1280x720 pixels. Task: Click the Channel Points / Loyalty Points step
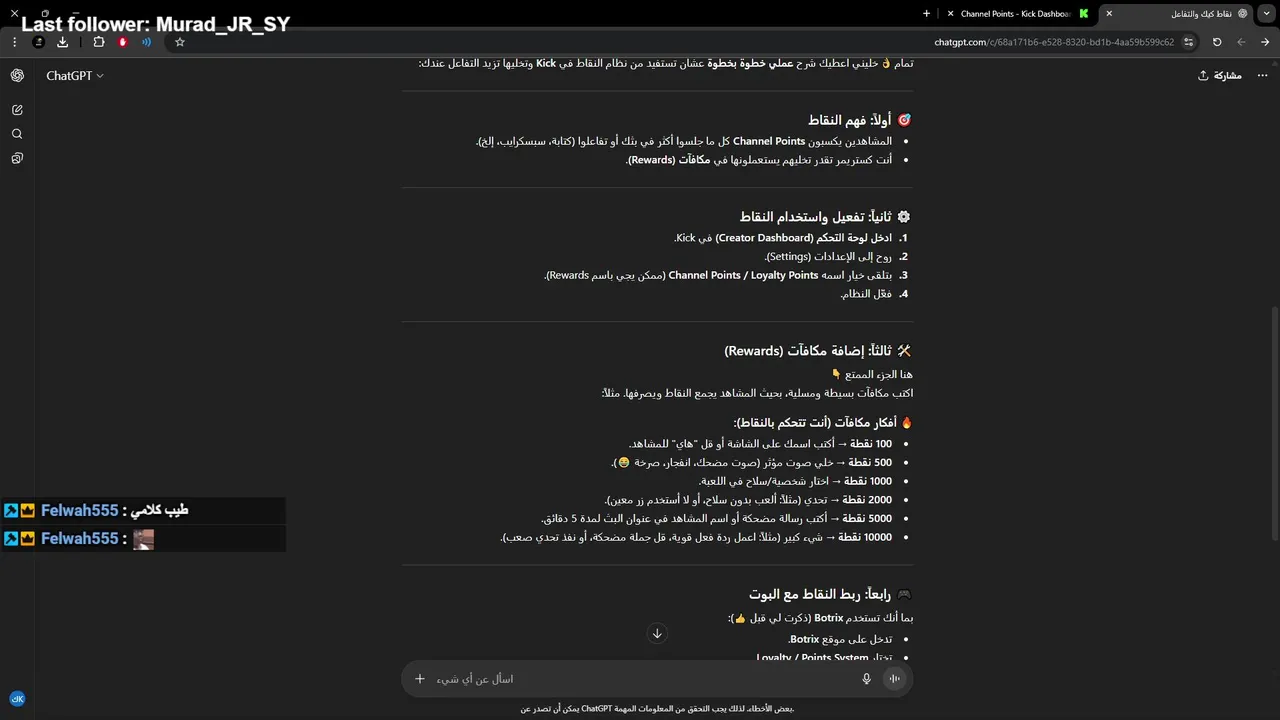pyautogui.click(x=718, y=275)
